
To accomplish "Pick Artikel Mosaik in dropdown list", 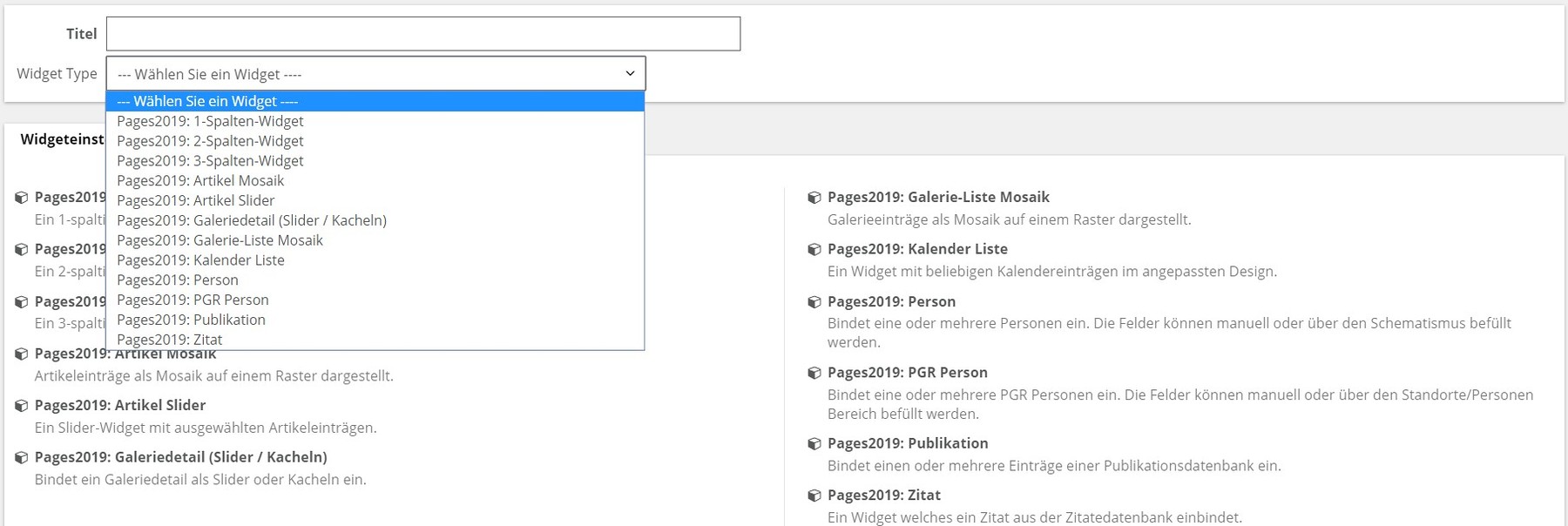I will pos(200,181).
